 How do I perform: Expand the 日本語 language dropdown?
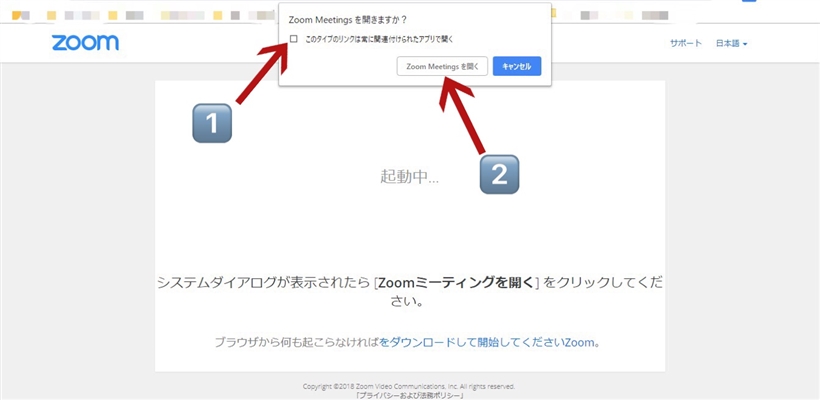pyautogui.click(x=731, y=43)
